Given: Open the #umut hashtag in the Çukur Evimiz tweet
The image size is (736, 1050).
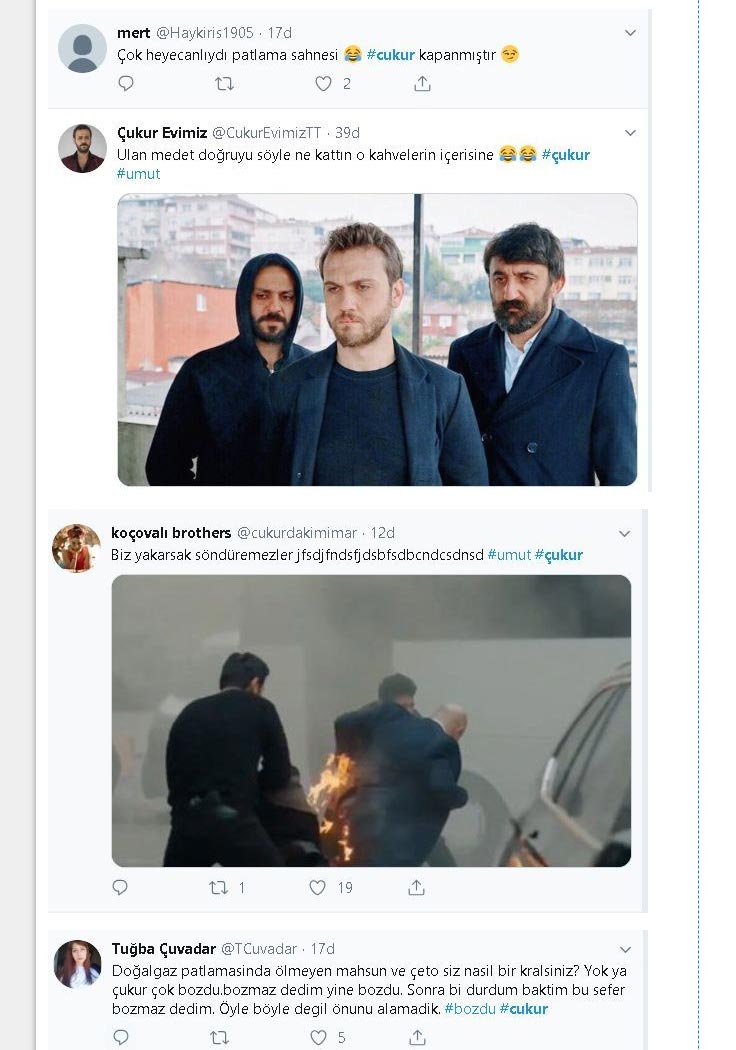Looking at the screenshot, I should tap(138, 174).
